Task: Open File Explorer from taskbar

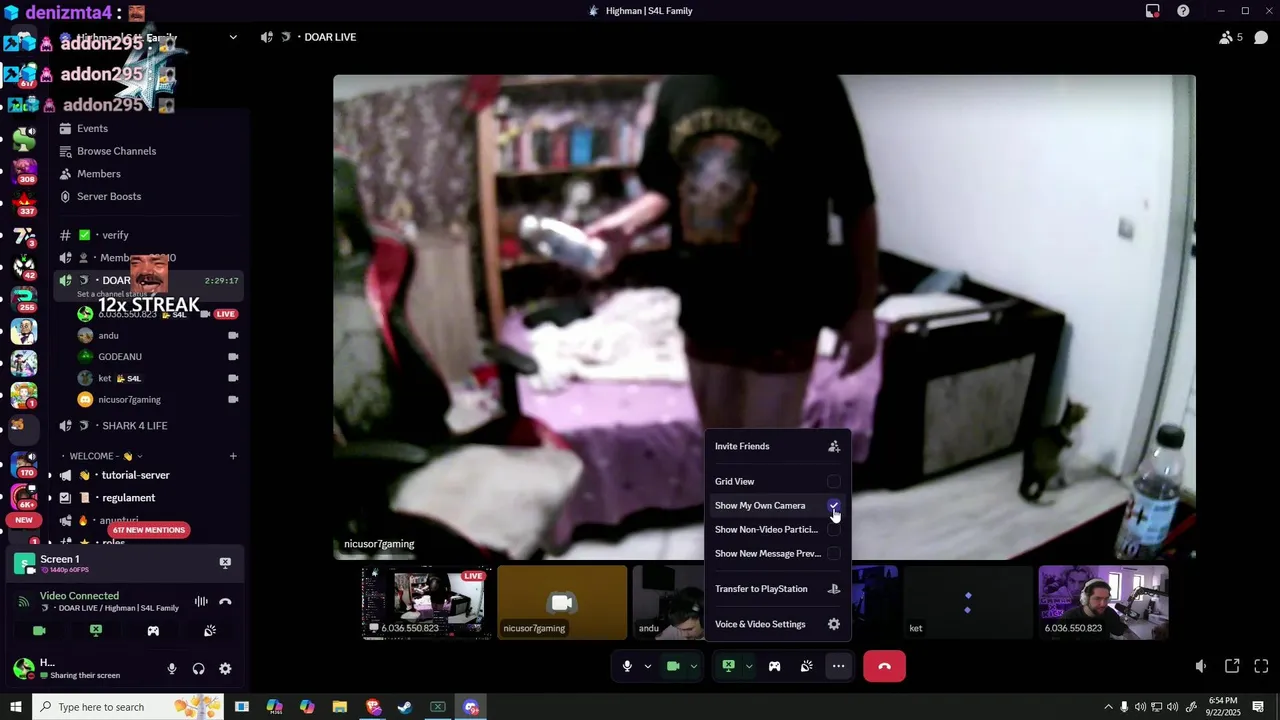Action: tap(340, 707)
